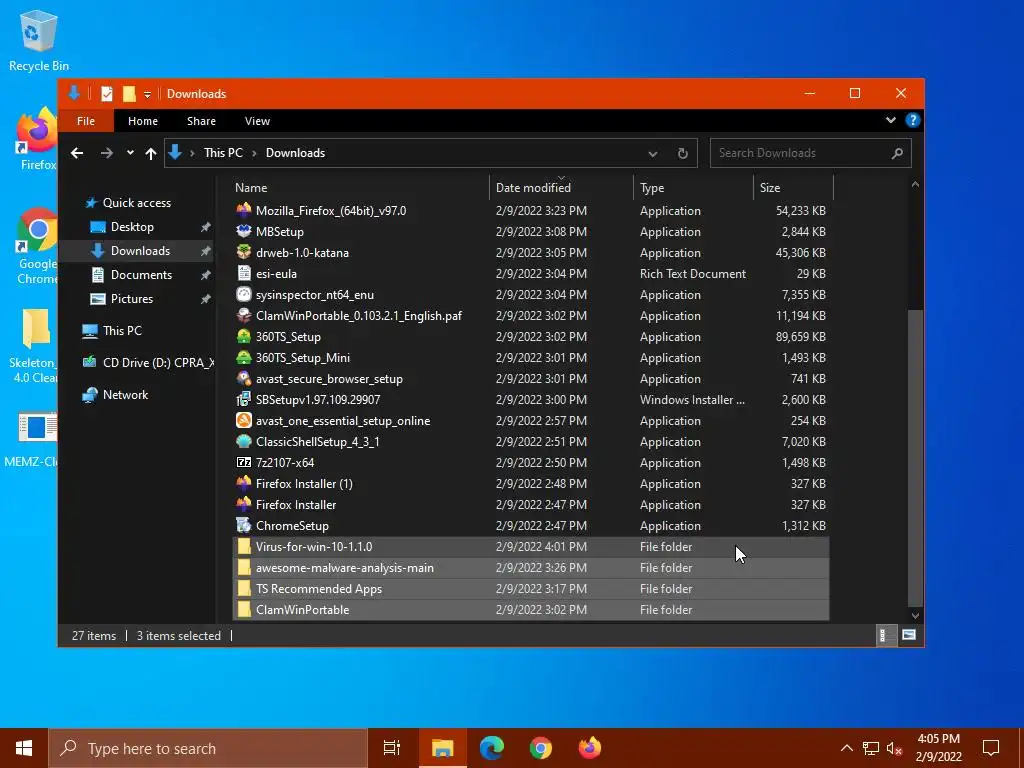Click the avast_one_essential_setup_online icon
Viewport: 1024px width, 768px height.
244,421
